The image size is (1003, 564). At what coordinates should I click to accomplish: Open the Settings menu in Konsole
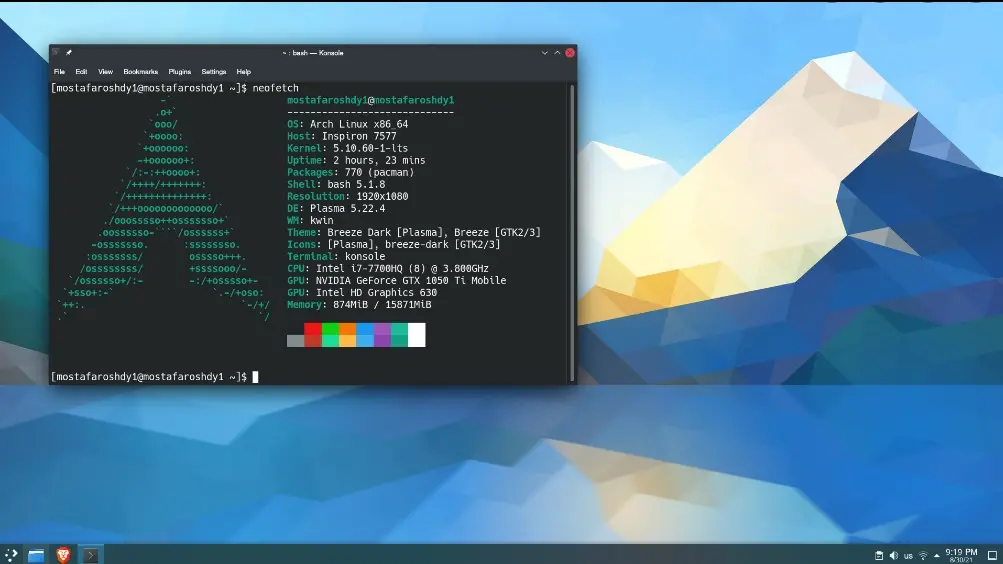tap(213, 72)
